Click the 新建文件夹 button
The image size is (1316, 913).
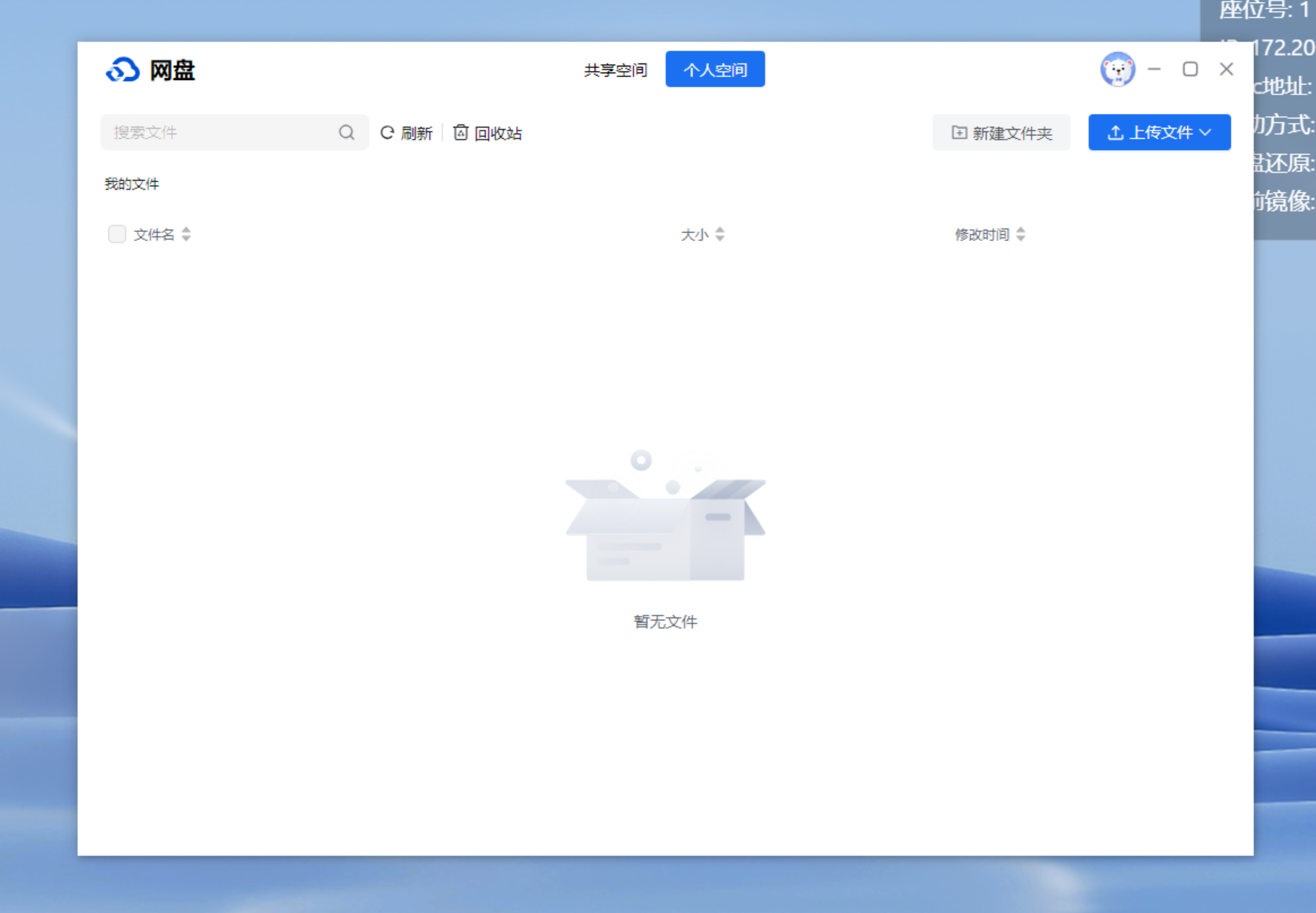(1001, 133)
